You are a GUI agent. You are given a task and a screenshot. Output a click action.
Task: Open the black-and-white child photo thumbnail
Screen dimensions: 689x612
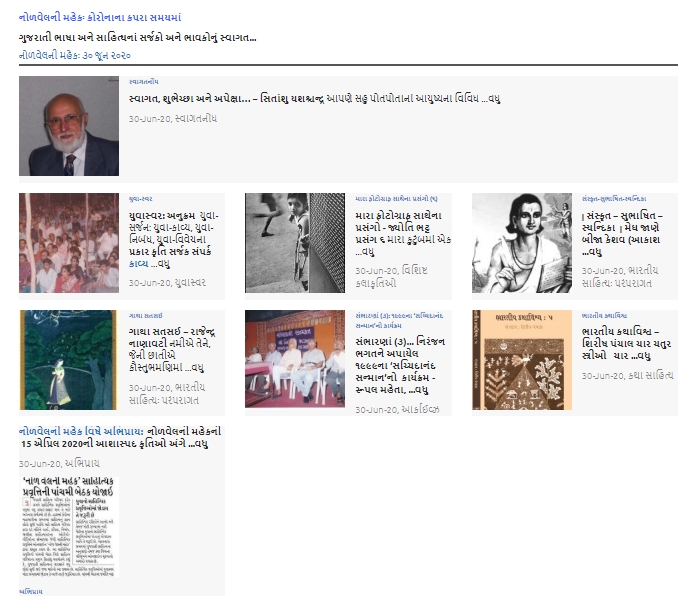tap(295, 243)
